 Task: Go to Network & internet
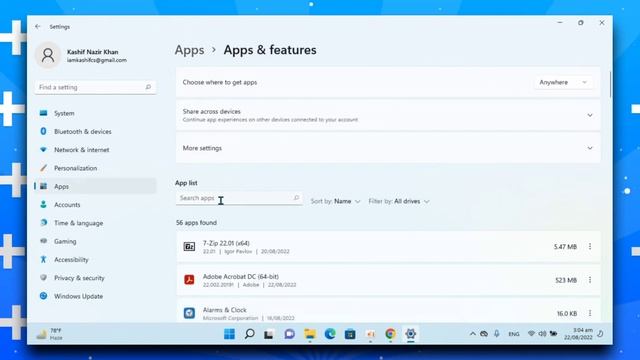[96, 150]
